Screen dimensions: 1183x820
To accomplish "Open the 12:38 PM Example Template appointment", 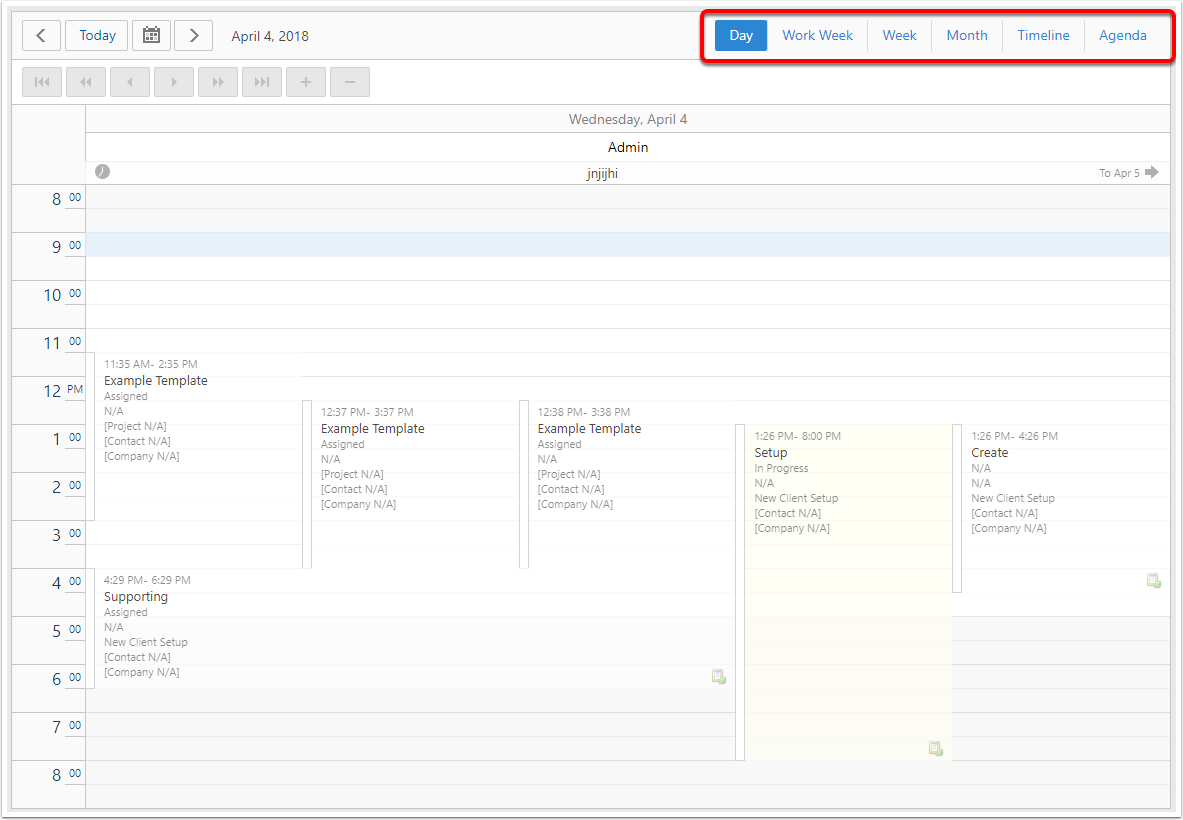I will (628, 484).
